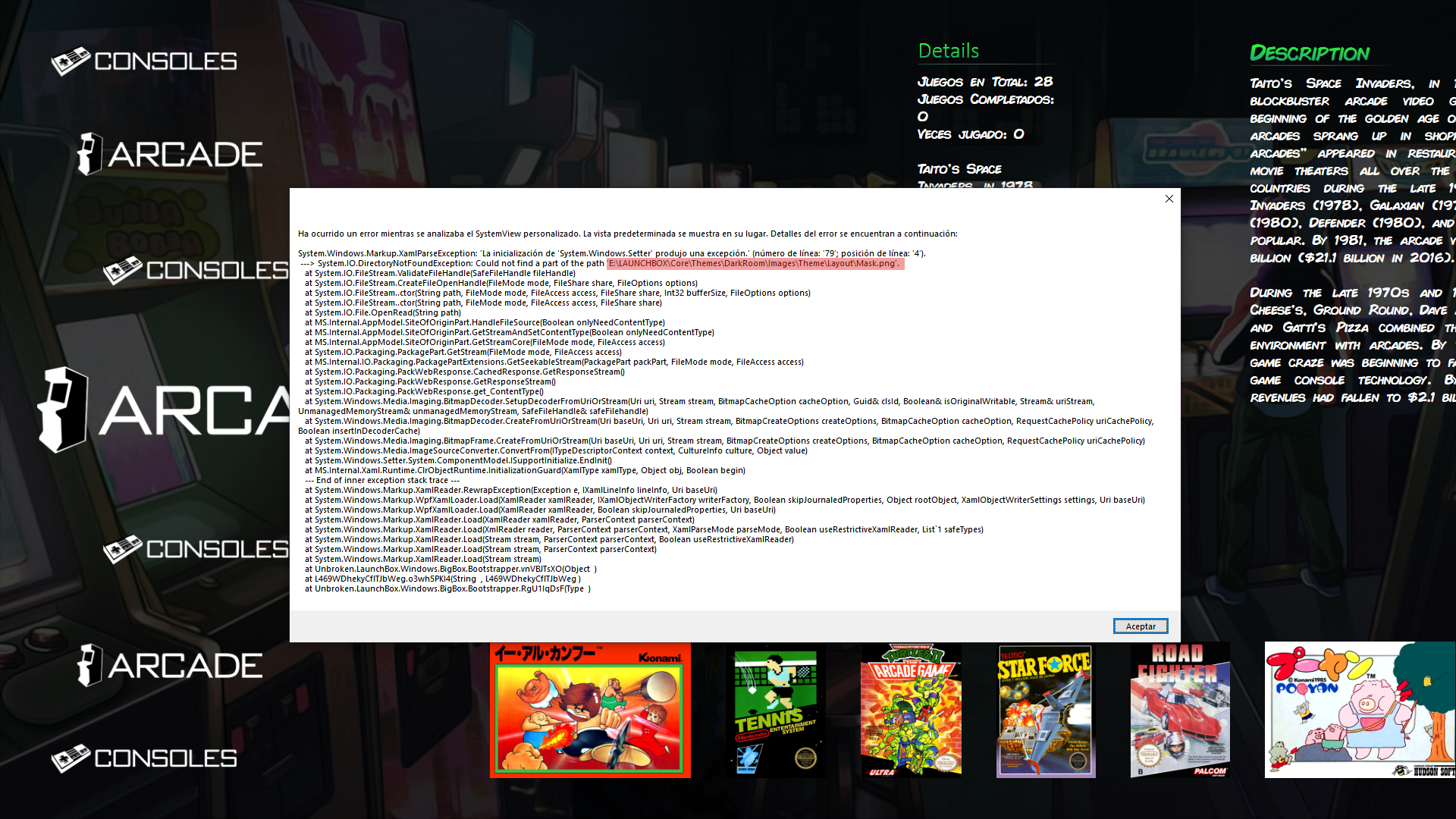Click 'End of inner exception stack trace' line
1456x819 pixels.
pos(382,480)
